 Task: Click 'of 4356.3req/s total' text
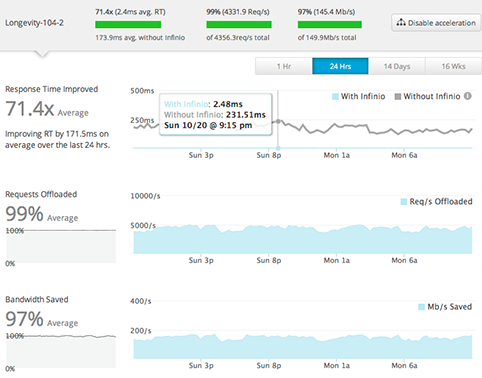tap(238, 38)
